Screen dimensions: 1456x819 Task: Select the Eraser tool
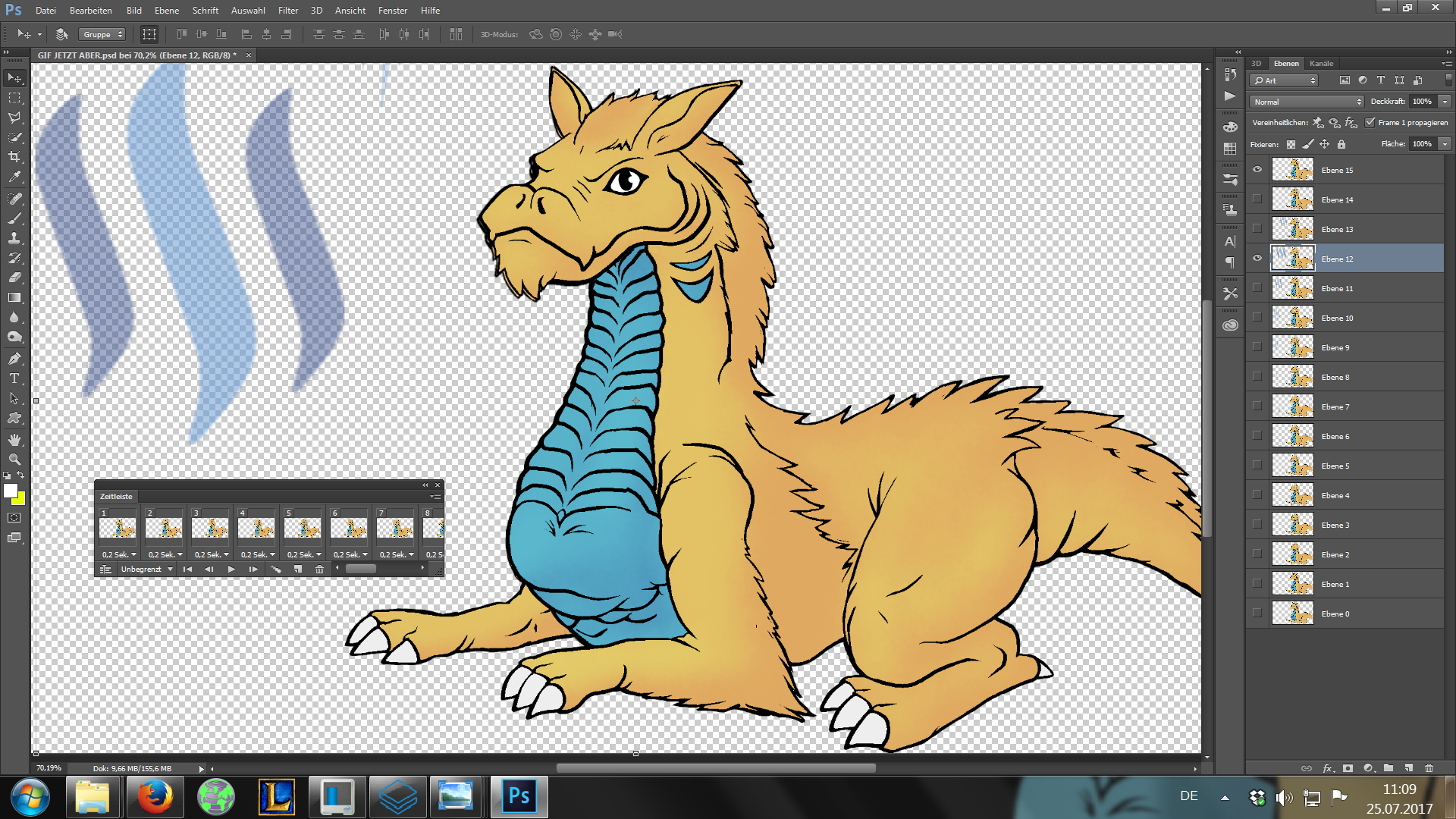14,278
